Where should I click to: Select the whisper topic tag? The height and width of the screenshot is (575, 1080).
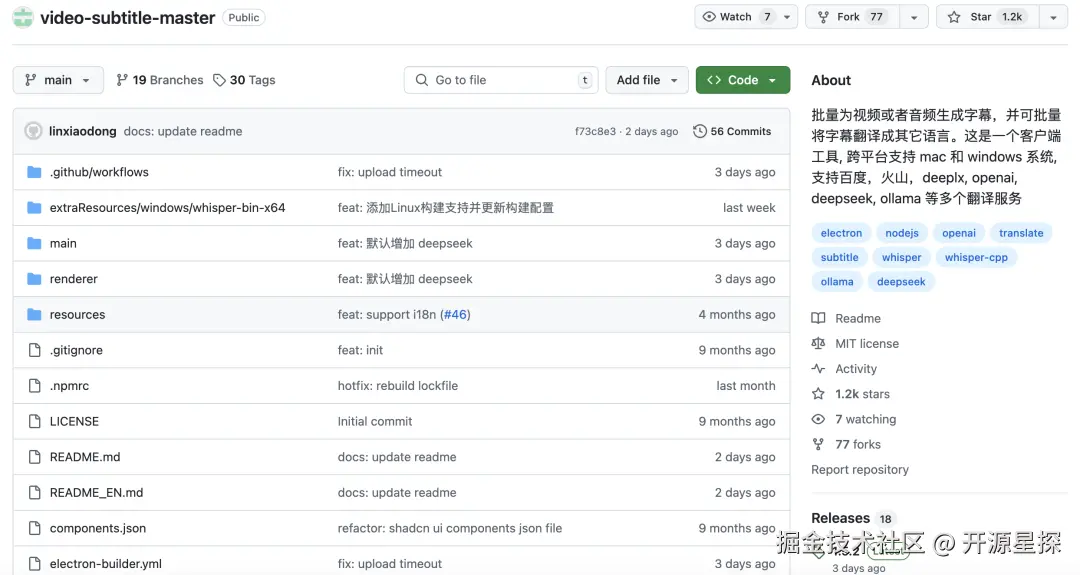901,257
